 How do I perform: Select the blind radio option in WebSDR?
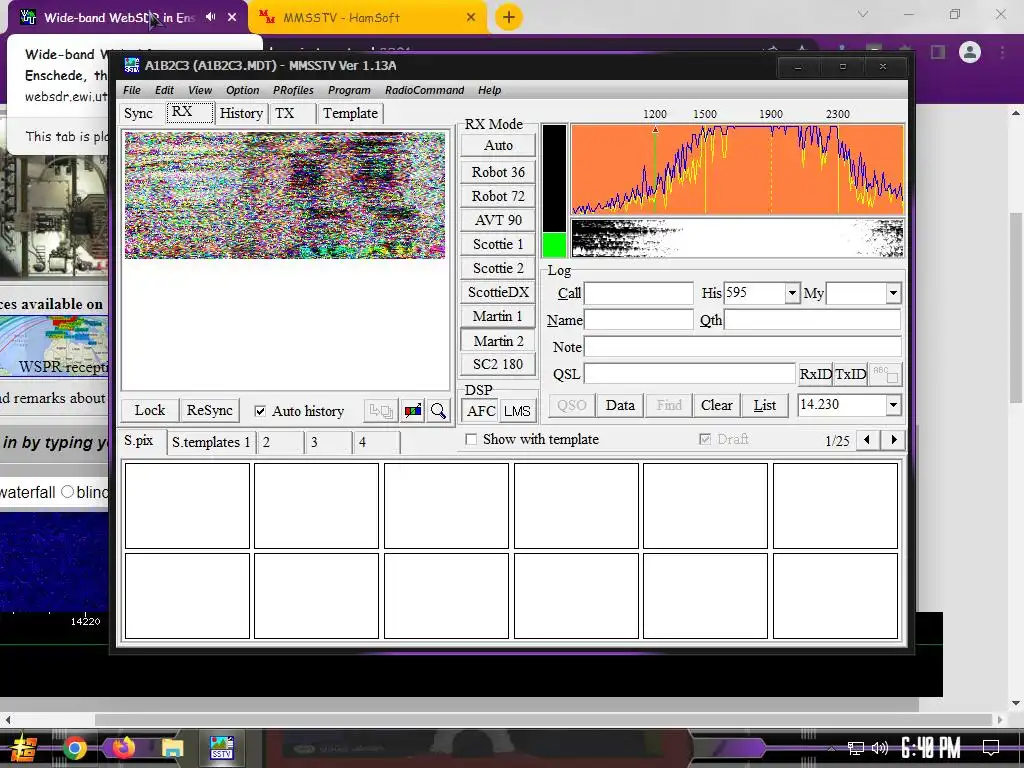coord(67,492)
